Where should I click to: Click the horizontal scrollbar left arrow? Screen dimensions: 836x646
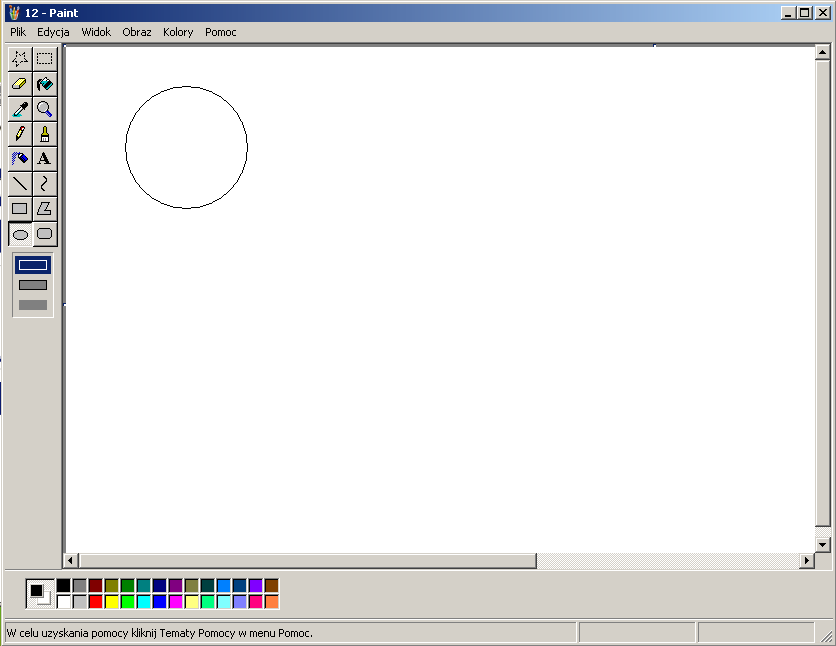pos(70,560)
